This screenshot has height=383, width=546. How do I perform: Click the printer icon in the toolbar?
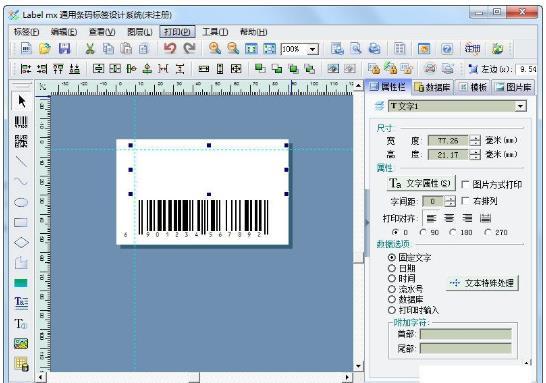375,49
